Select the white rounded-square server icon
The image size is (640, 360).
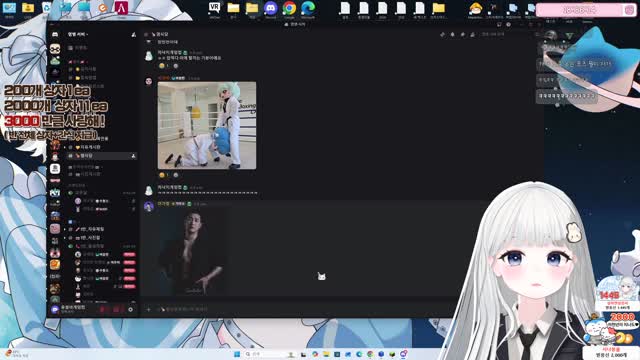(x=55, y=168)
